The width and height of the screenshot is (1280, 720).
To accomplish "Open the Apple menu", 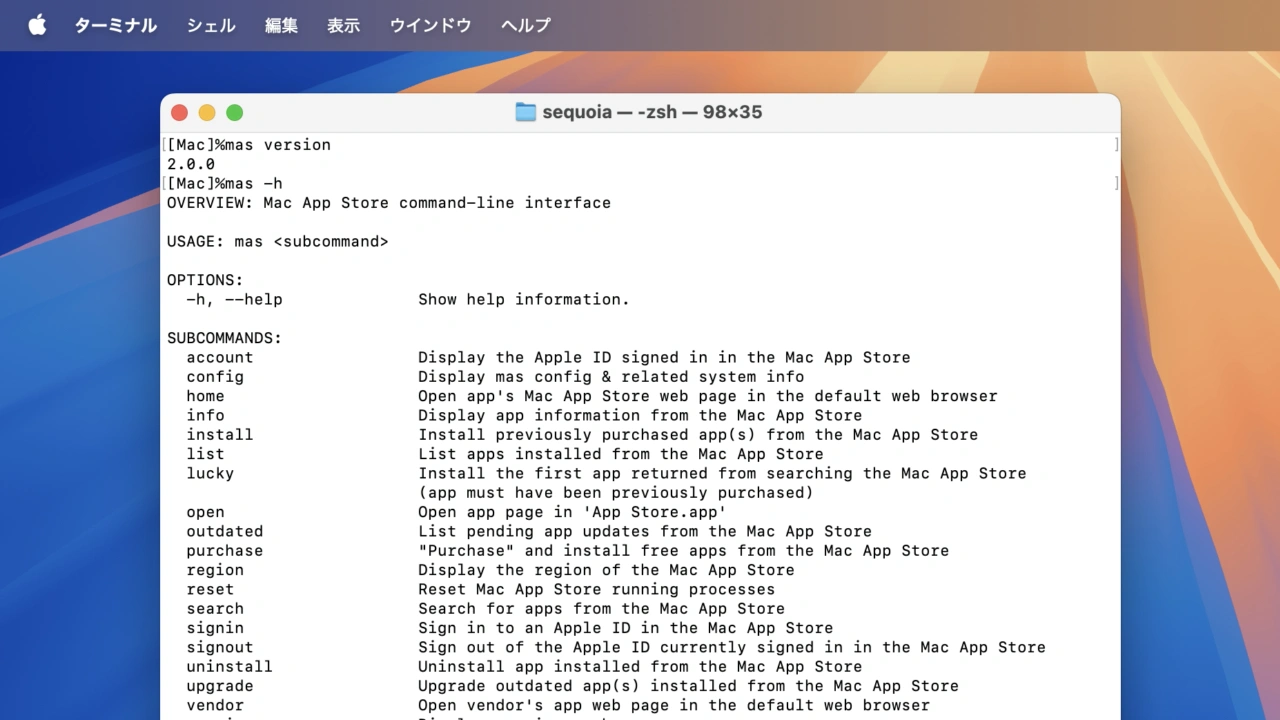I will coord(37,25).
